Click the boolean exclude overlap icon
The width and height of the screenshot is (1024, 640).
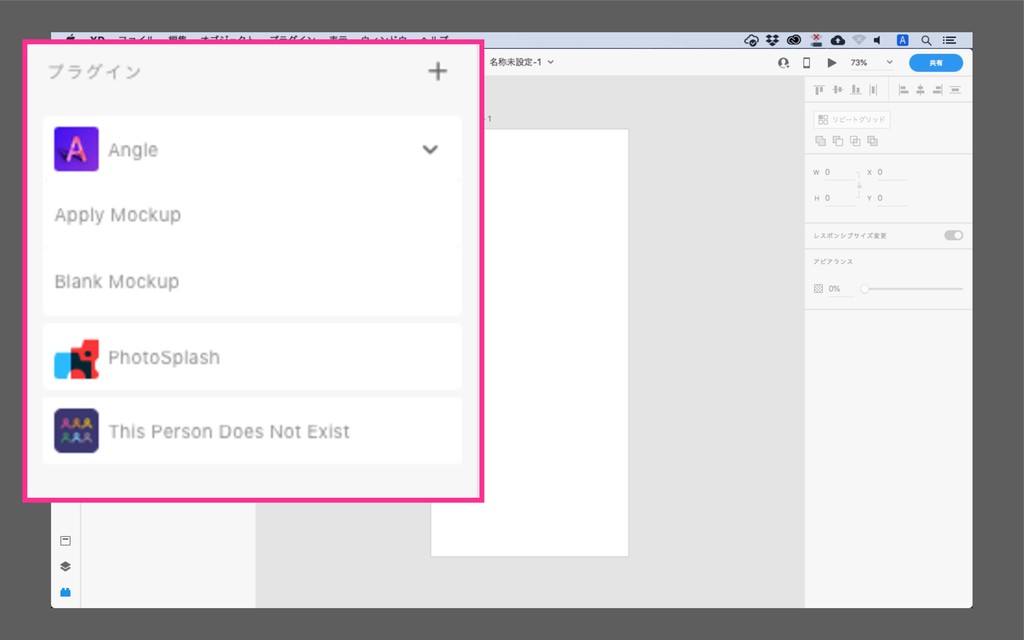pos(872,140)
